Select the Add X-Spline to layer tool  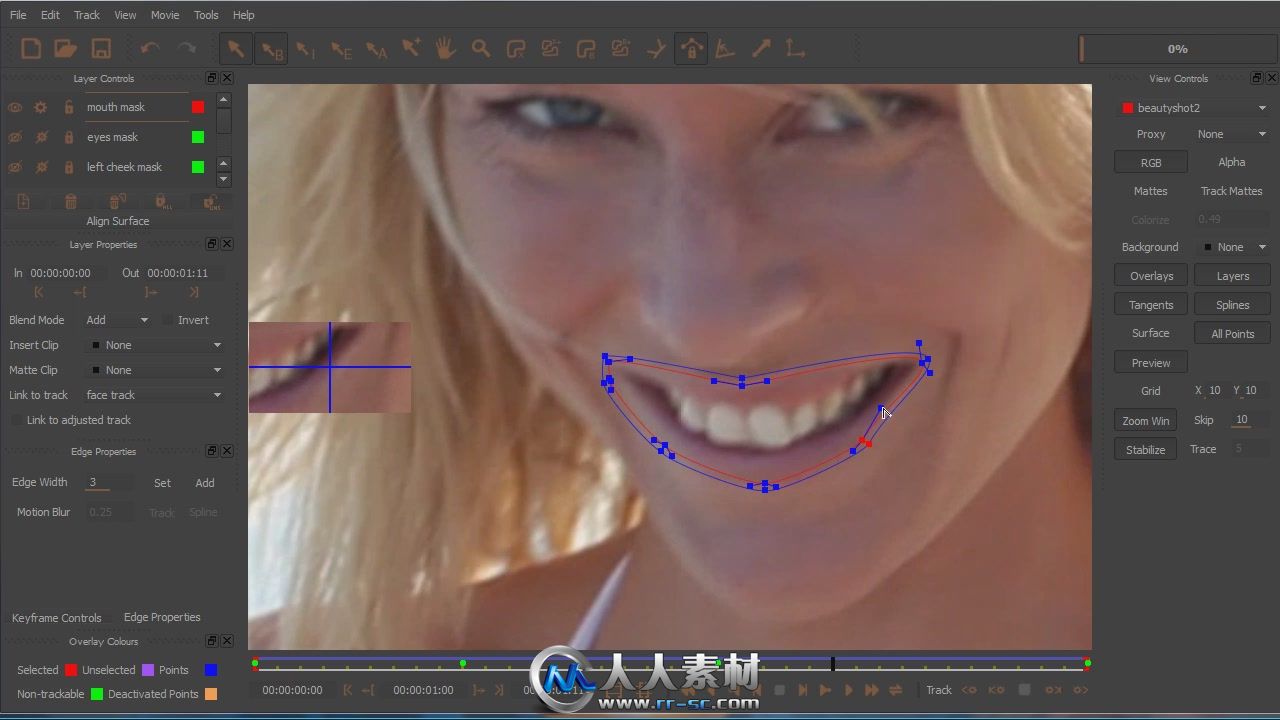pos(551,48)
